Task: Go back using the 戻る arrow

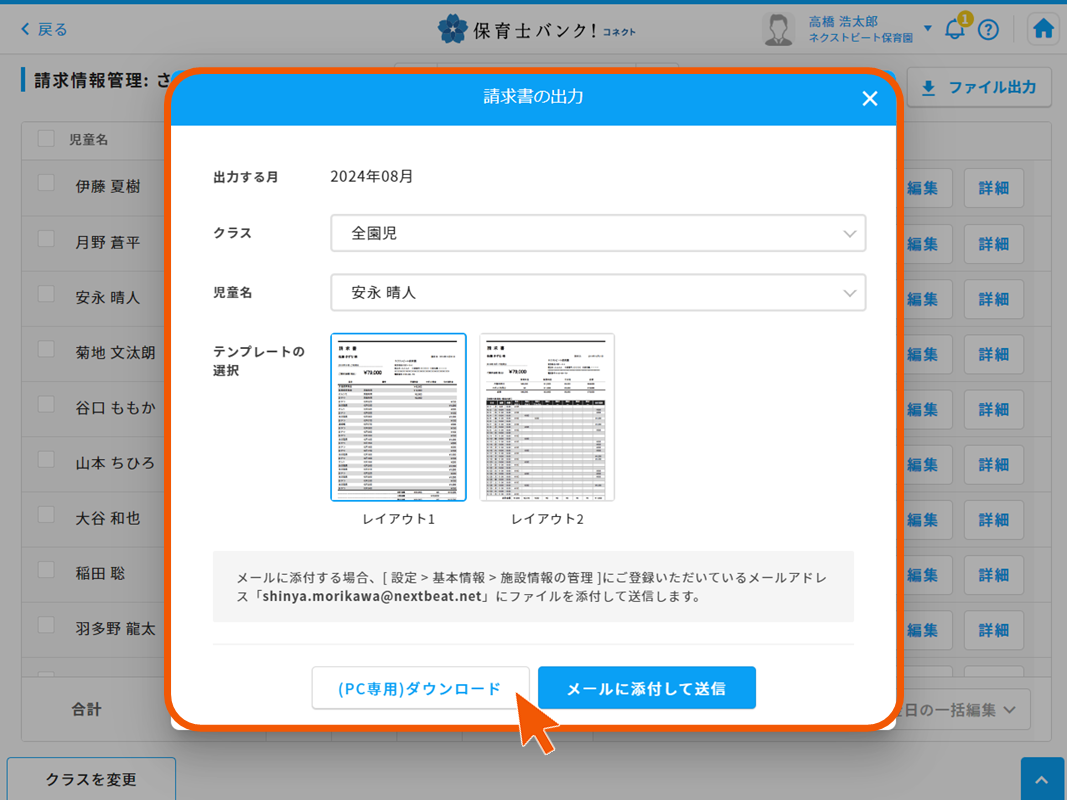Action: click(40, 29)
